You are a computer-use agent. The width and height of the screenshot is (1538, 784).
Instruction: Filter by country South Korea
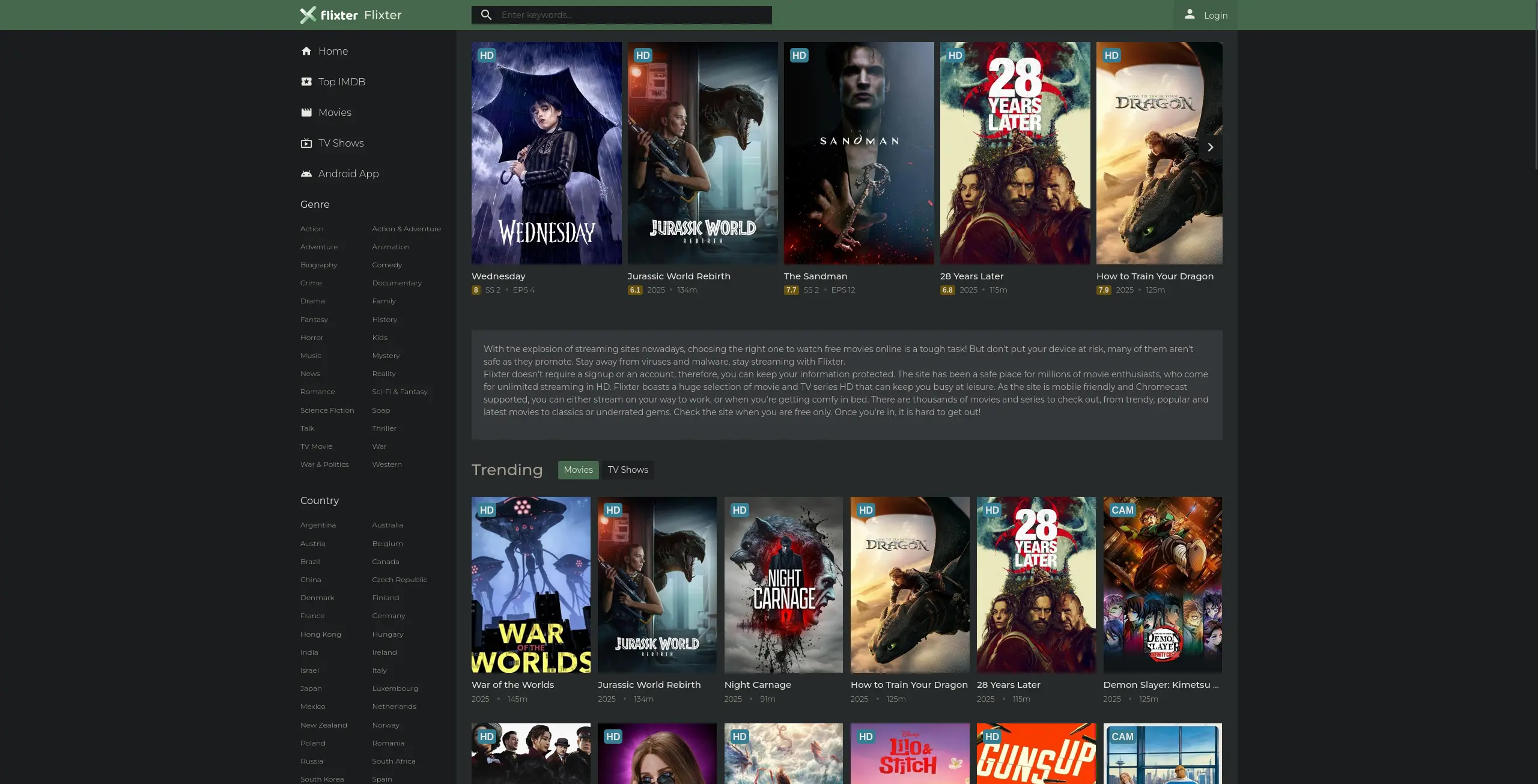point(322,779)
